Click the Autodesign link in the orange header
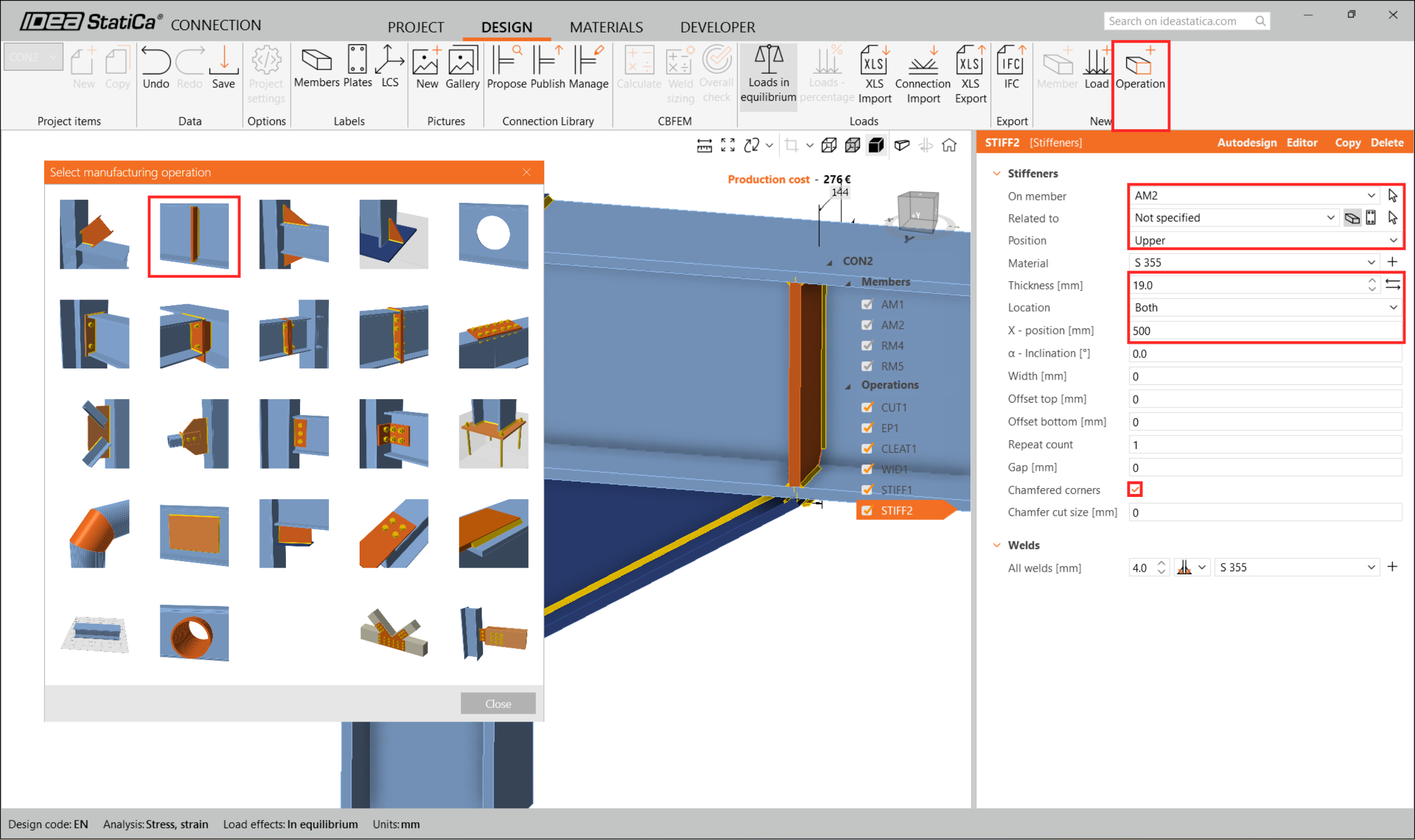 (x=1246, y=143)
